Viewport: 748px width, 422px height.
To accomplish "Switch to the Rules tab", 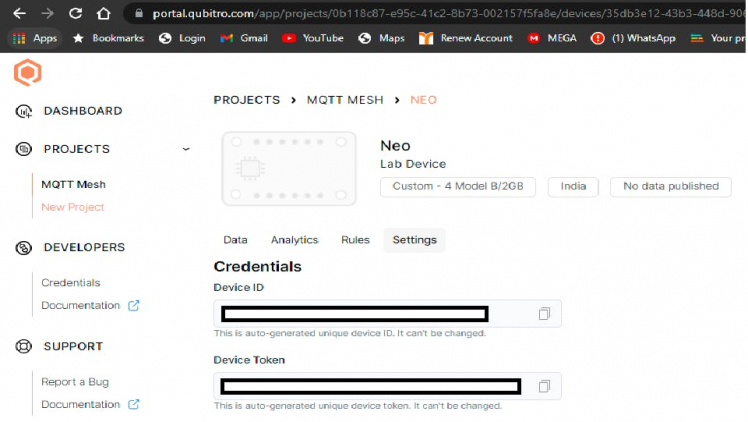I will (355, 240).
